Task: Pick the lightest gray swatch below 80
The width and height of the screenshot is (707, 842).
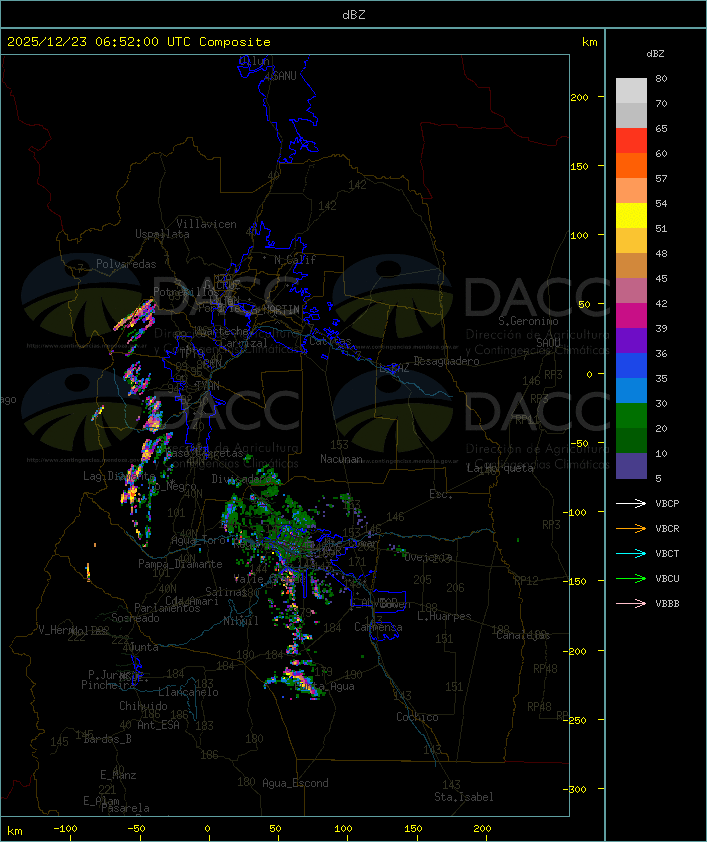Action: (x=631, y=91)
